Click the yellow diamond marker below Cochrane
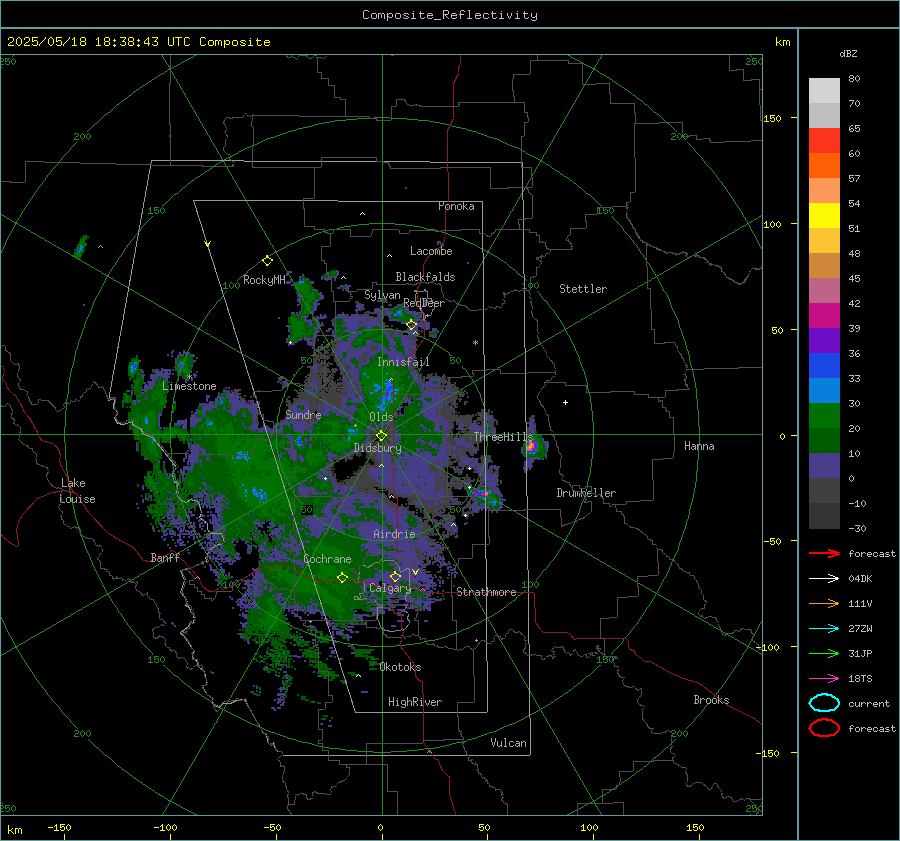Image resolution: width=900 pixels, height=841 pixels. [x=343, y=577]
